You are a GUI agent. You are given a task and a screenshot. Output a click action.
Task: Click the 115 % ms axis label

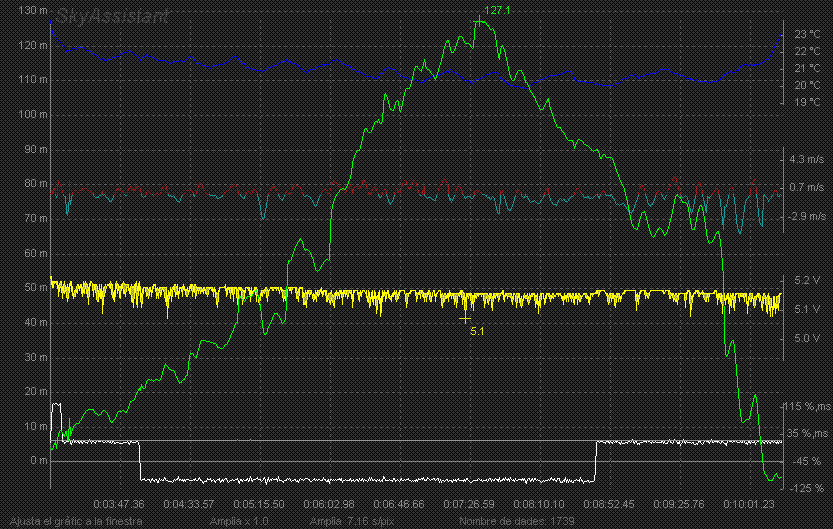pyautogui.click(x=808, y=407)
